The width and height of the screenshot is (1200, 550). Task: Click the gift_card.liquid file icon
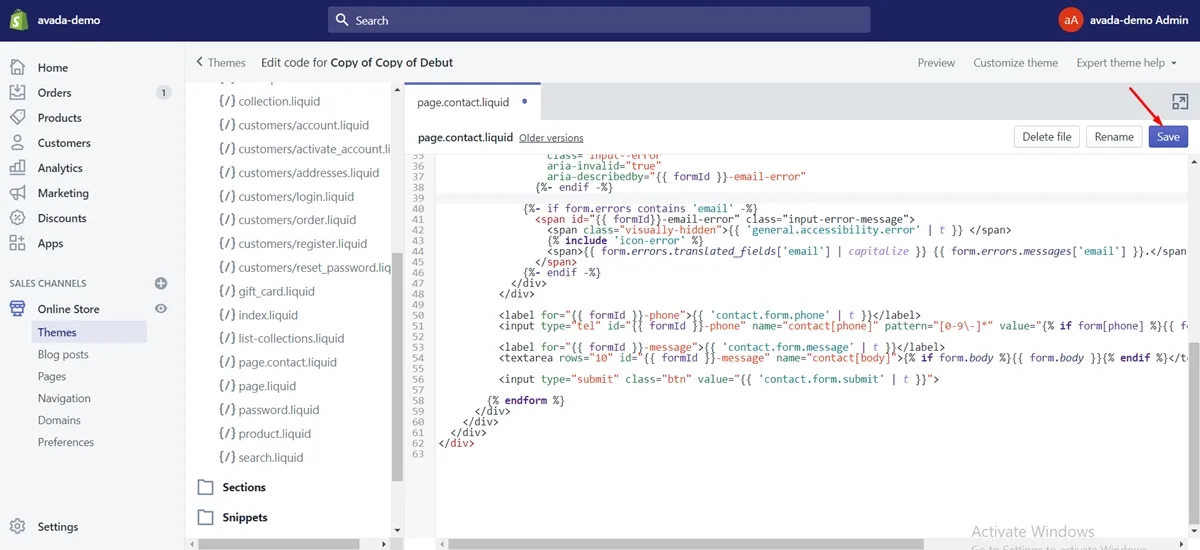tap(227, 292)
